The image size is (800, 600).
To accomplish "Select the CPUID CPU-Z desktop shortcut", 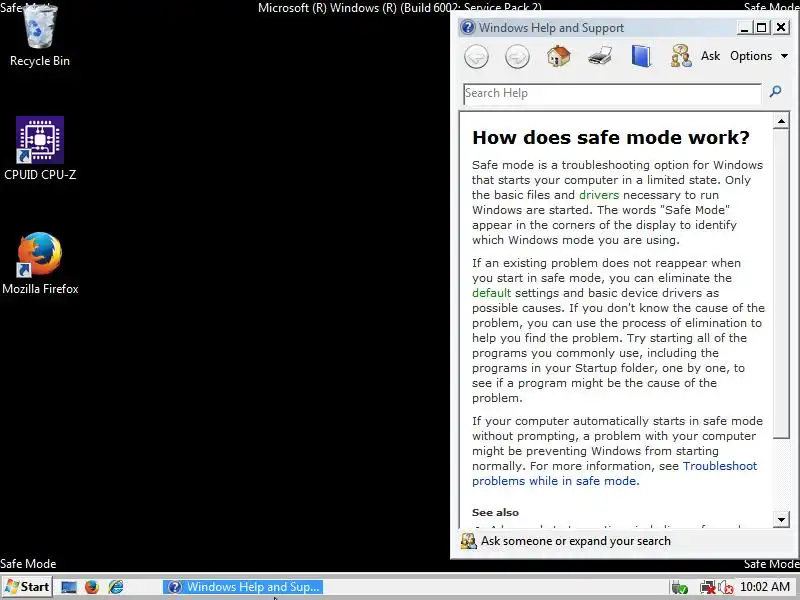I will [x=40, y=148].
